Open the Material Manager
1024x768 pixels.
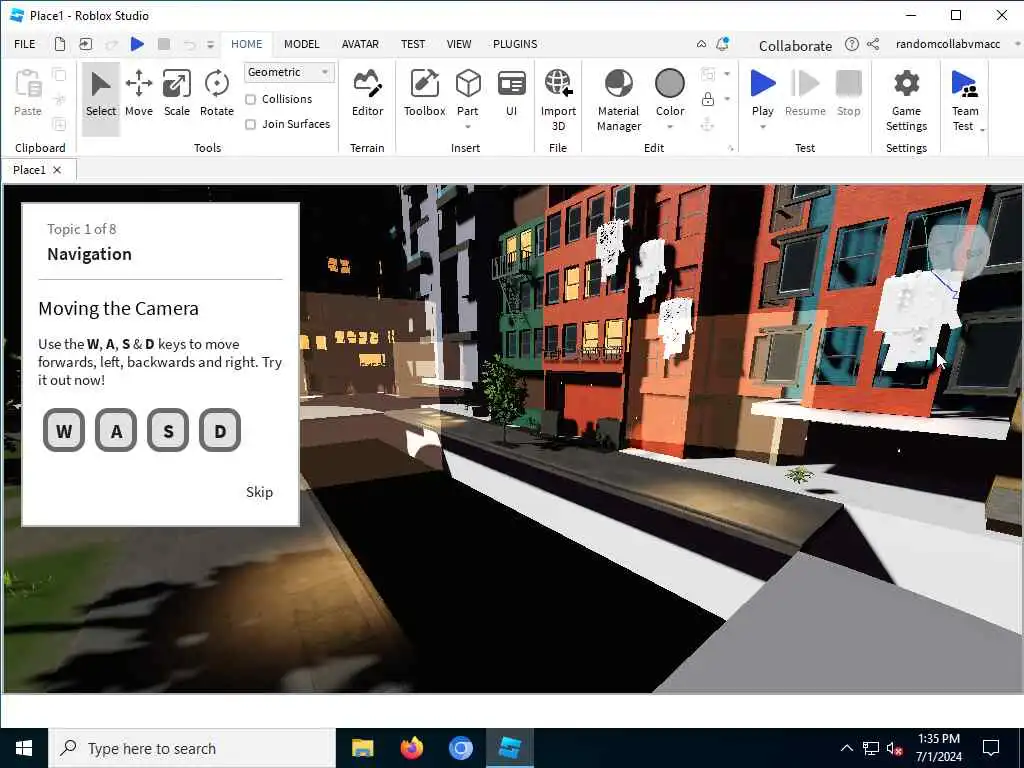tap(618, 100)
